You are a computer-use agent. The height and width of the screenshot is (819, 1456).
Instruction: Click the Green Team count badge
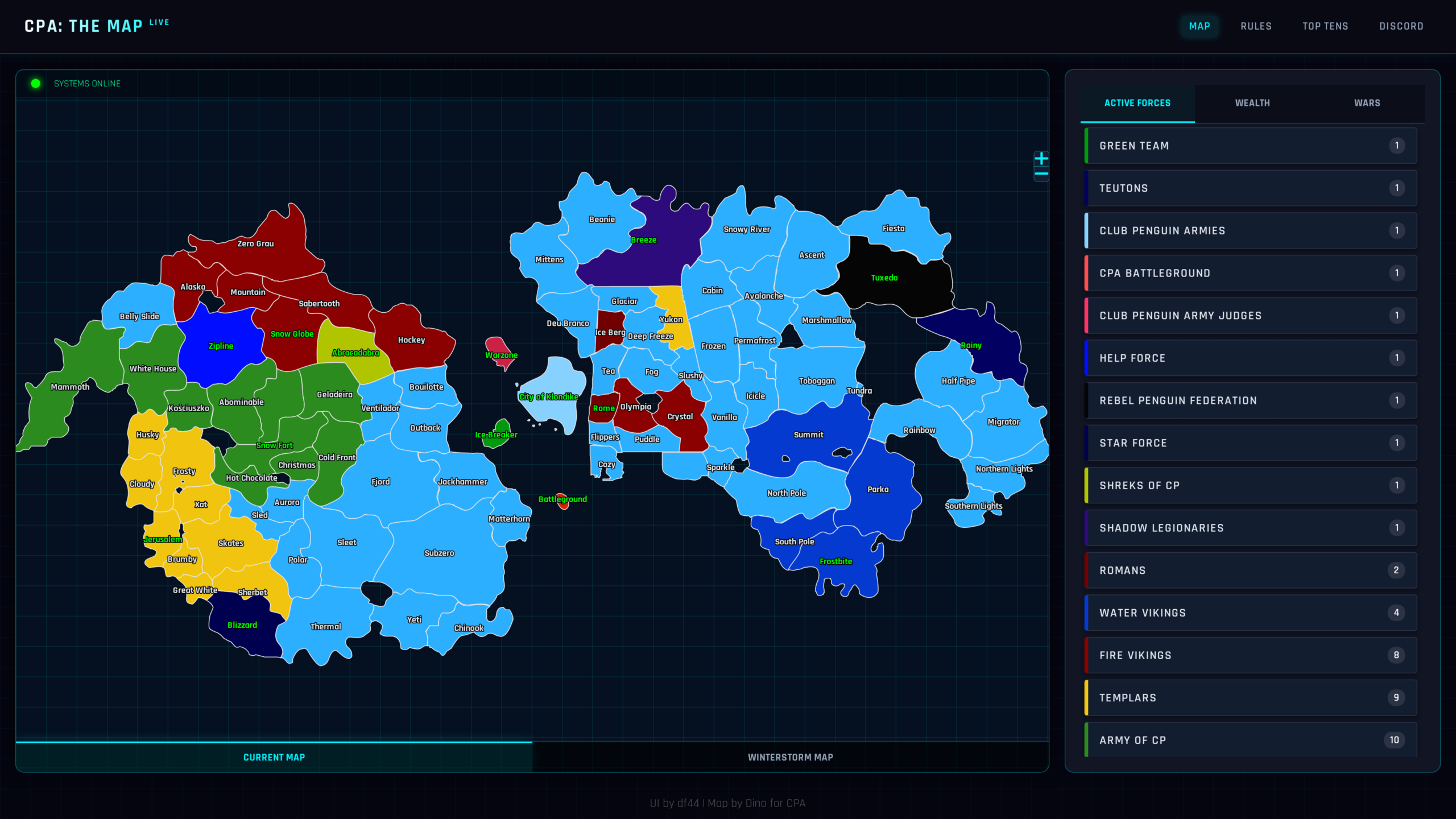pos(1396,146)
